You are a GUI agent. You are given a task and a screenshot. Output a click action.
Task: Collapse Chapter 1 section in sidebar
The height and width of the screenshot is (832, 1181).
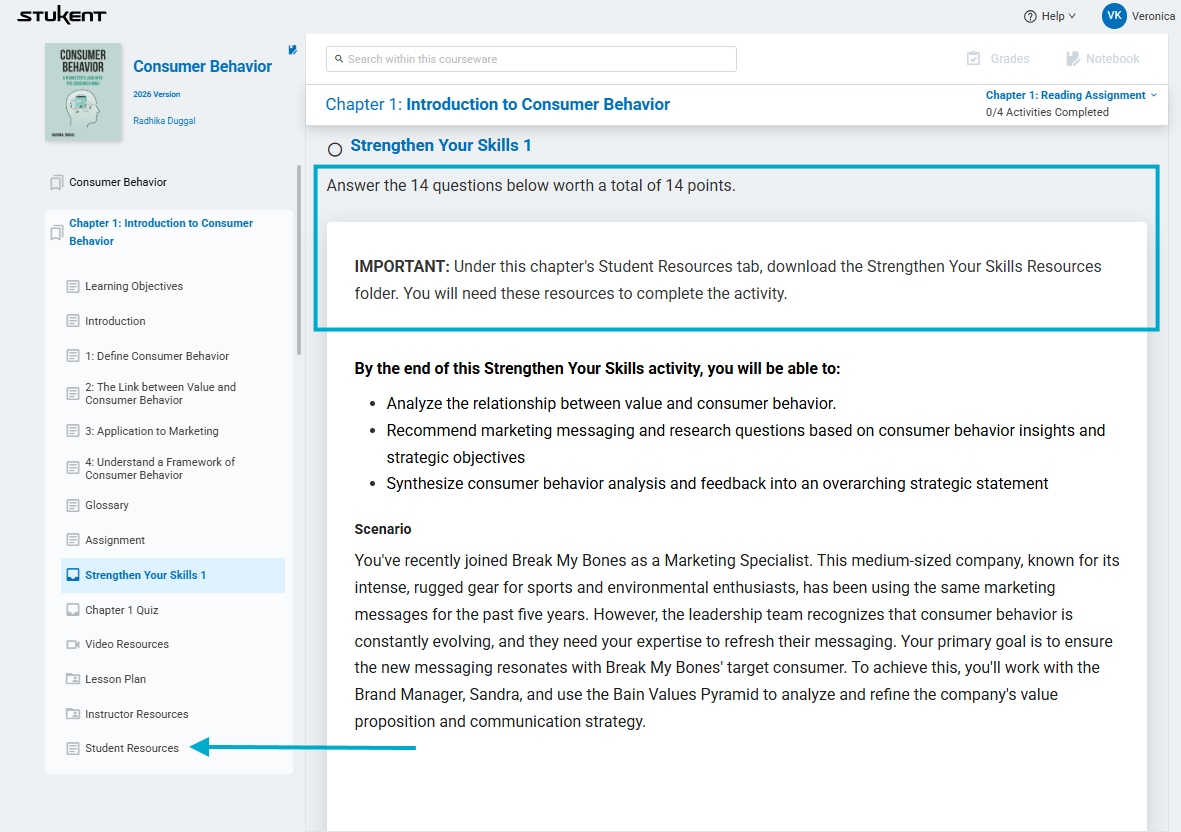point(160,232)
